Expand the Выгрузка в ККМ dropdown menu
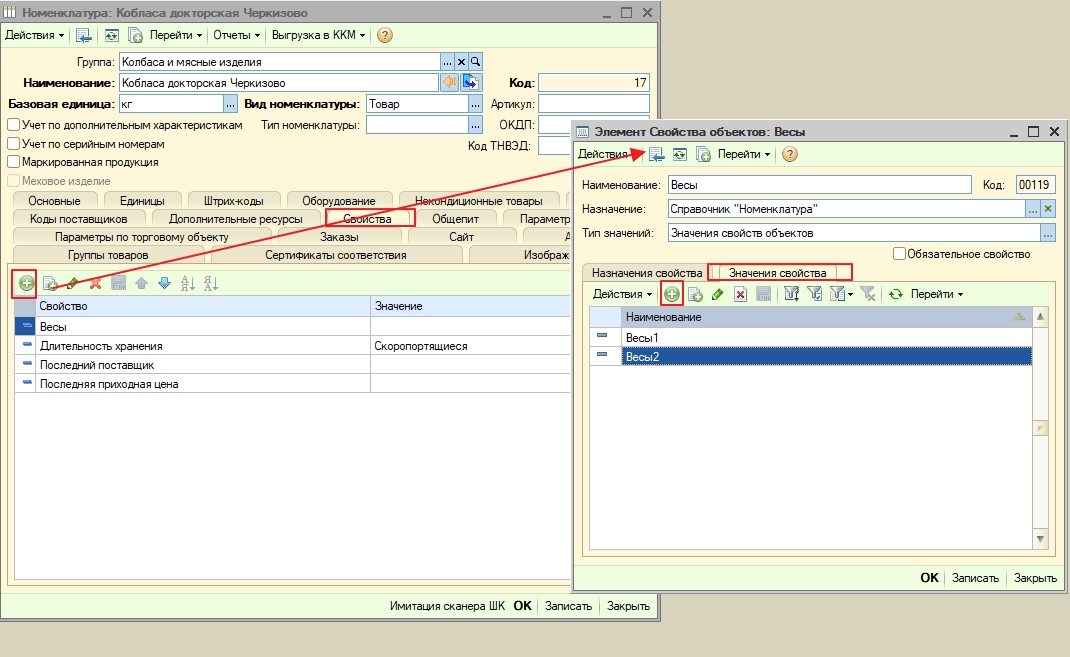Image resolution: width=1070 pixels, height=657 pixels. click(x=320, y=35)
